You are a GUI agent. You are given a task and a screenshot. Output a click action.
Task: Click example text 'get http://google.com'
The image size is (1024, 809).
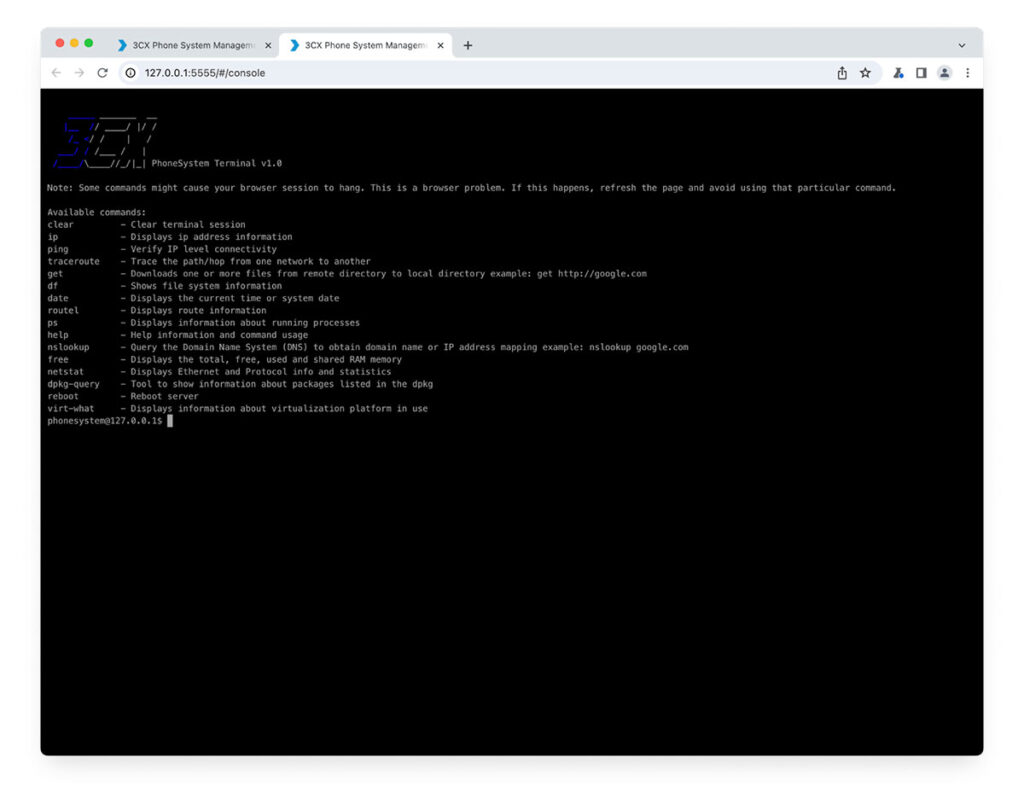pos(592,274)
